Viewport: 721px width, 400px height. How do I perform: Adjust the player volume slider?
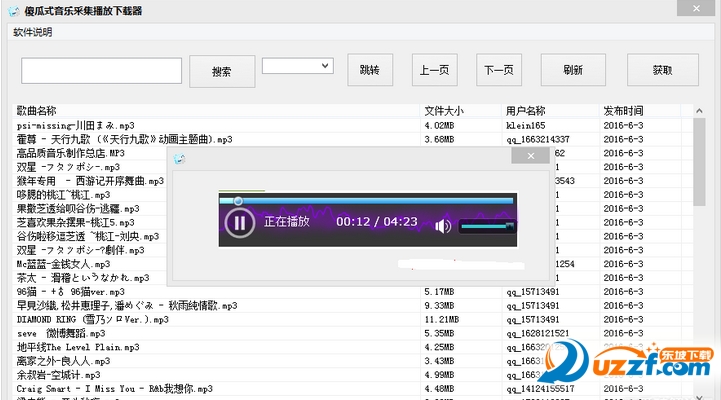click(x=487, y=226)
